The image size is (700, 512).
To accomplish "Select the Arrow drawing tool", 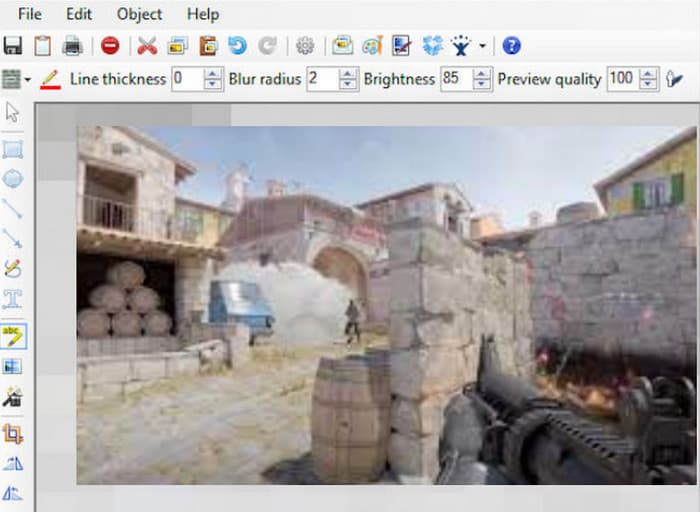I will [12, 238].
